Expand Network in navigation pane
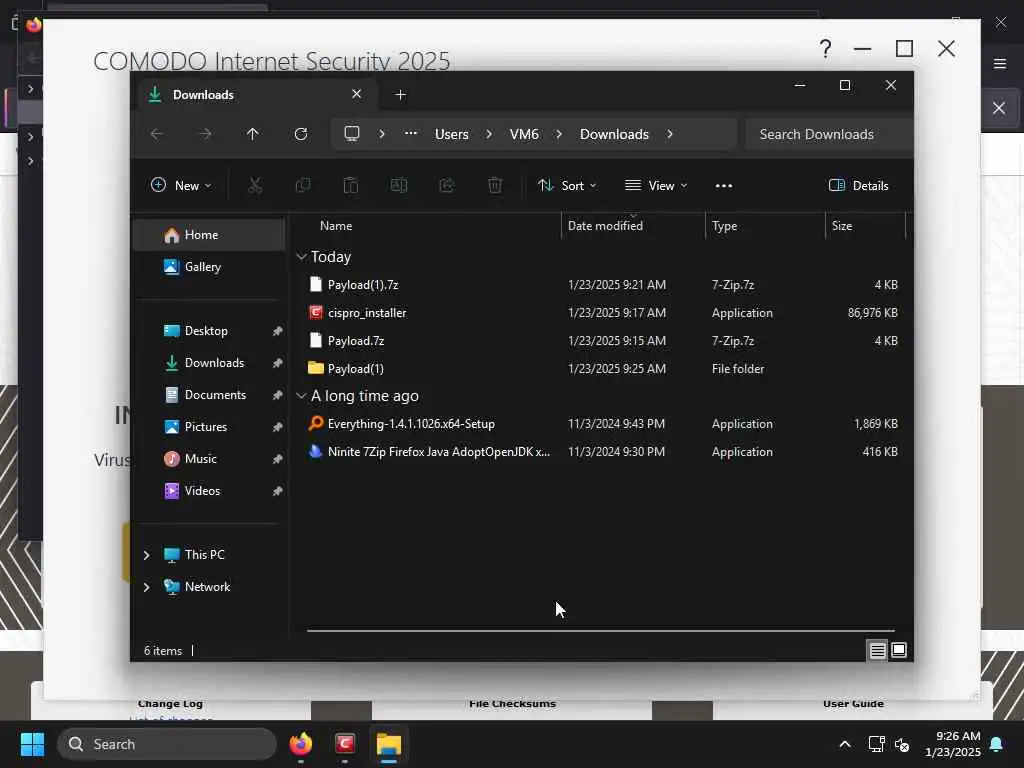Screen dimensions: 1024x768 (146, 587)
